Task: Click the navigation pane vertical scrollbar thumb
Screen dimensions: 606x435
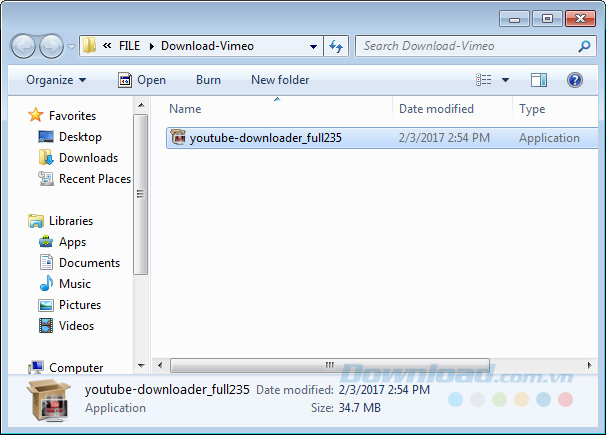Action: point(141,194)
